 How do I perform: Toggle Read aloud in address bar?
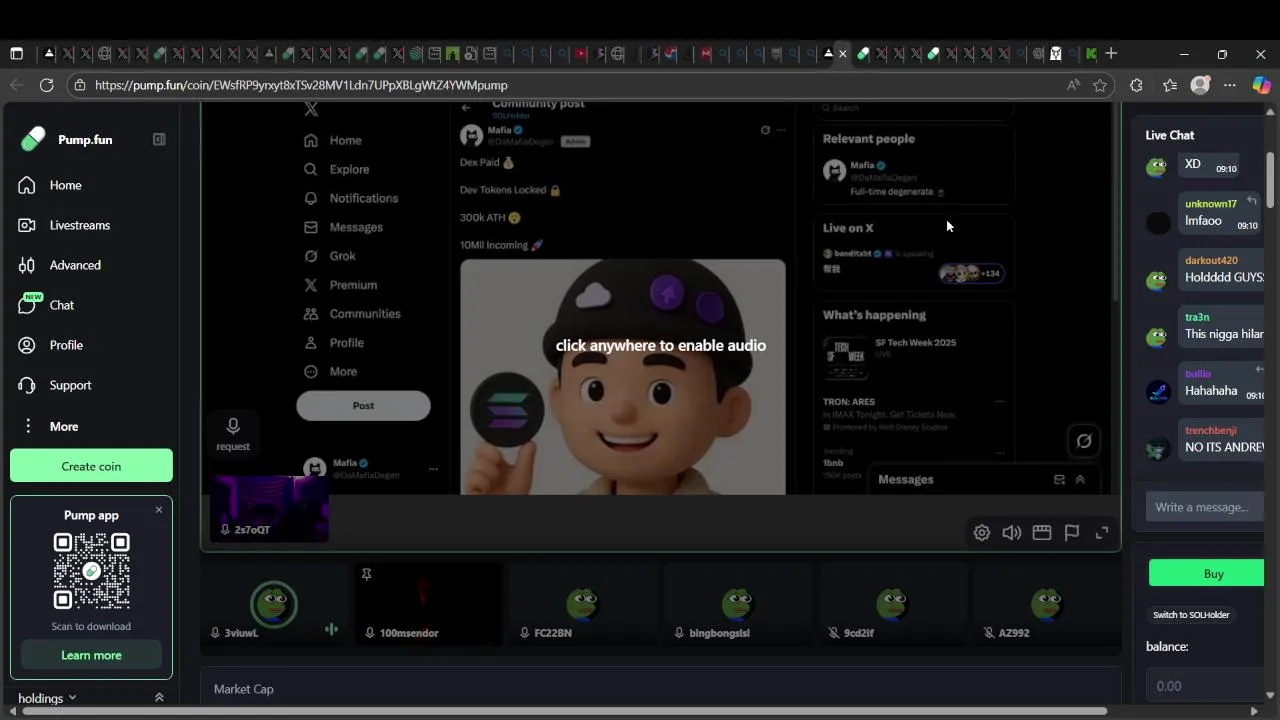[x=1073, y=85]
